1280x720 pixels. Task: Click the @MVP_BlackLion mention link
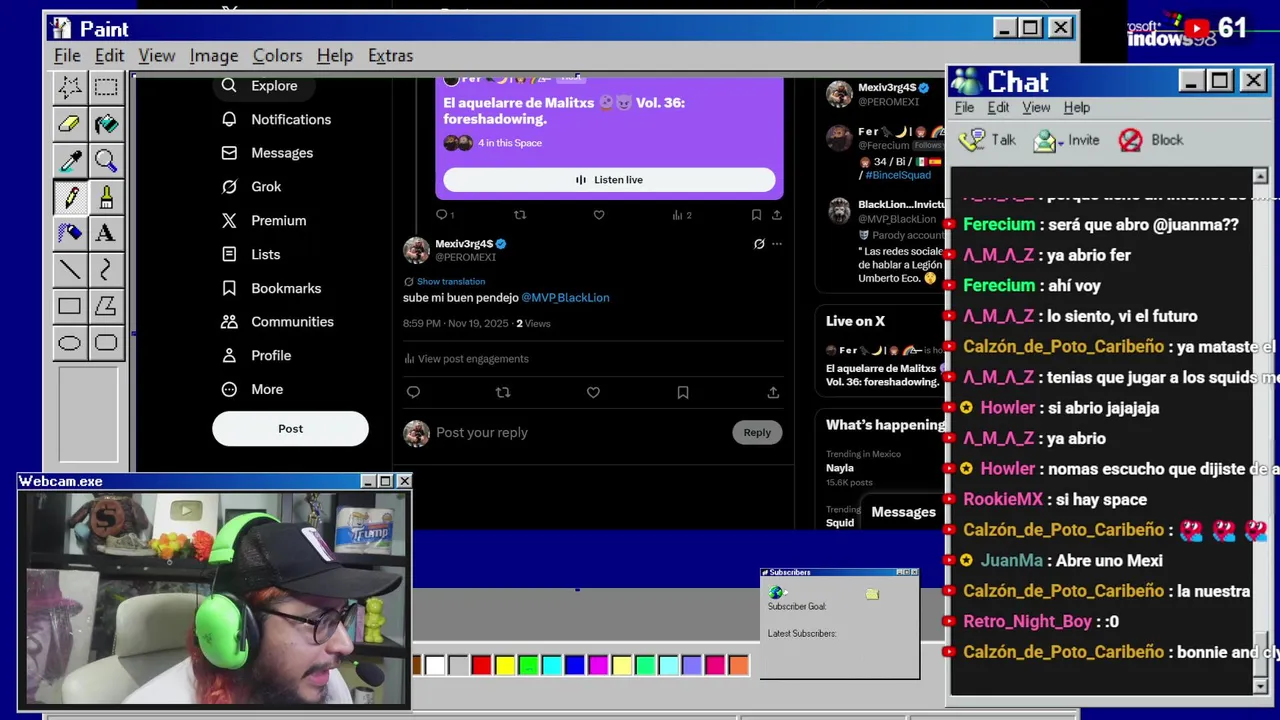[565, 298]
